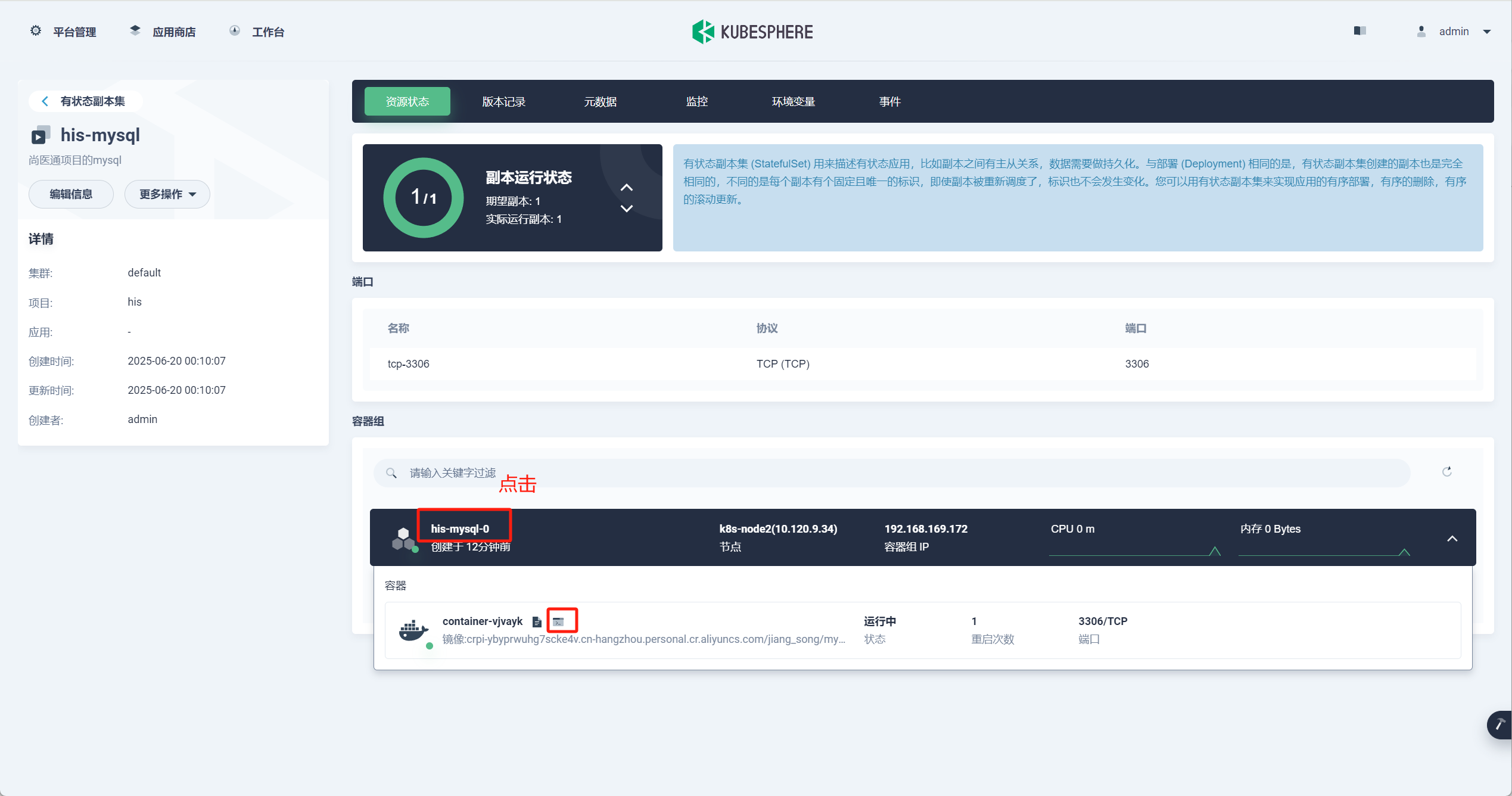
Task: Click the cluster value default
Action: (144, 273)
